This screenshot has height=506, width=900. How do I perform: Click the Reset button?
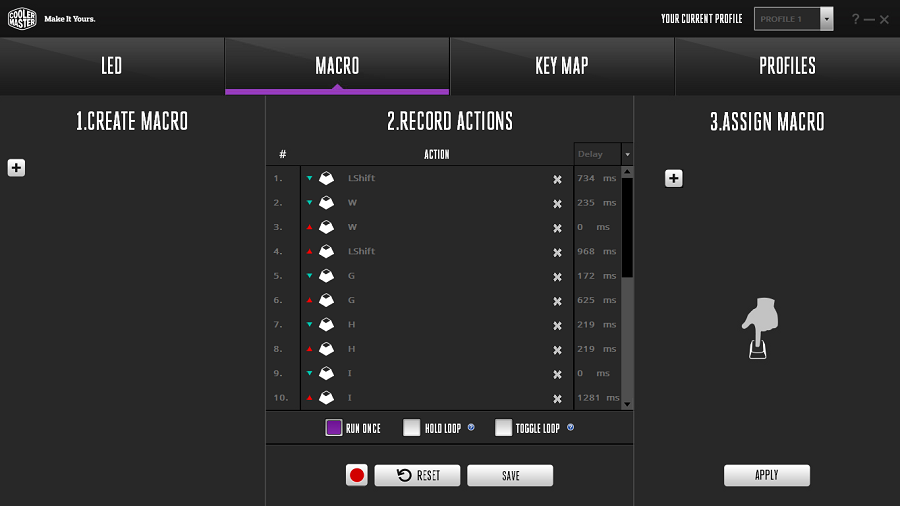click(417, 475)
